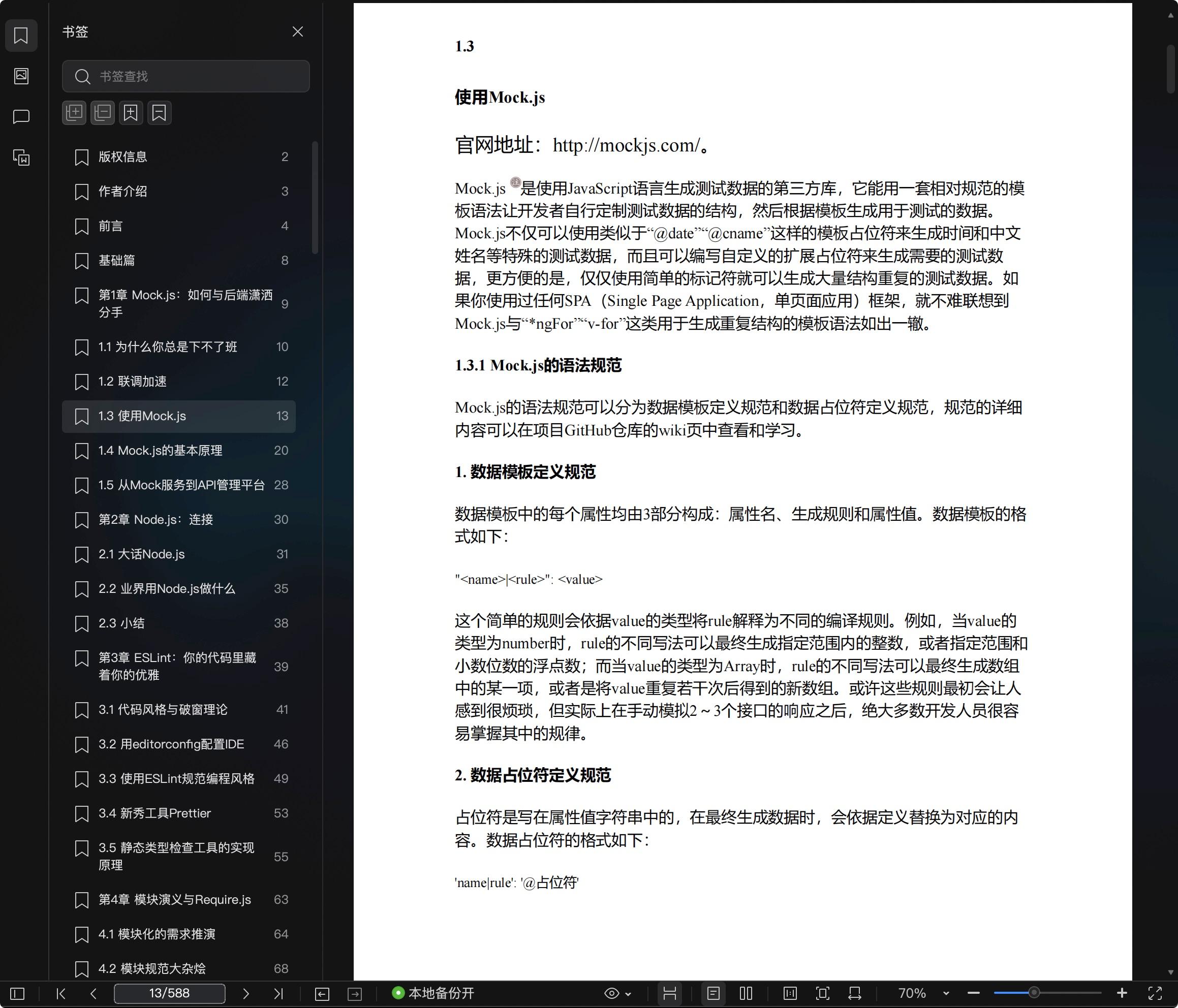Screen dimensions: 1178x1008
Task: Go to next page
Action: 245,993
